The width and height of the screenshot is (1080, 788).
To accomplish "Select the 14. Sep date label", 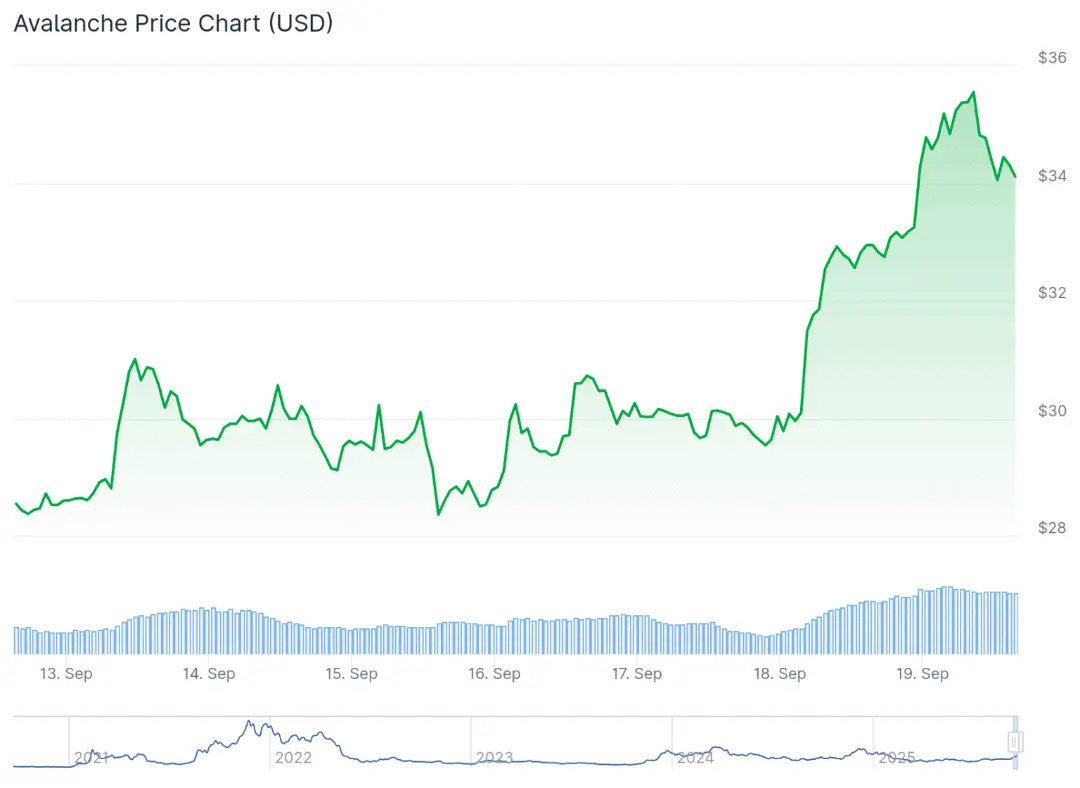I will [x=209, y=674].
